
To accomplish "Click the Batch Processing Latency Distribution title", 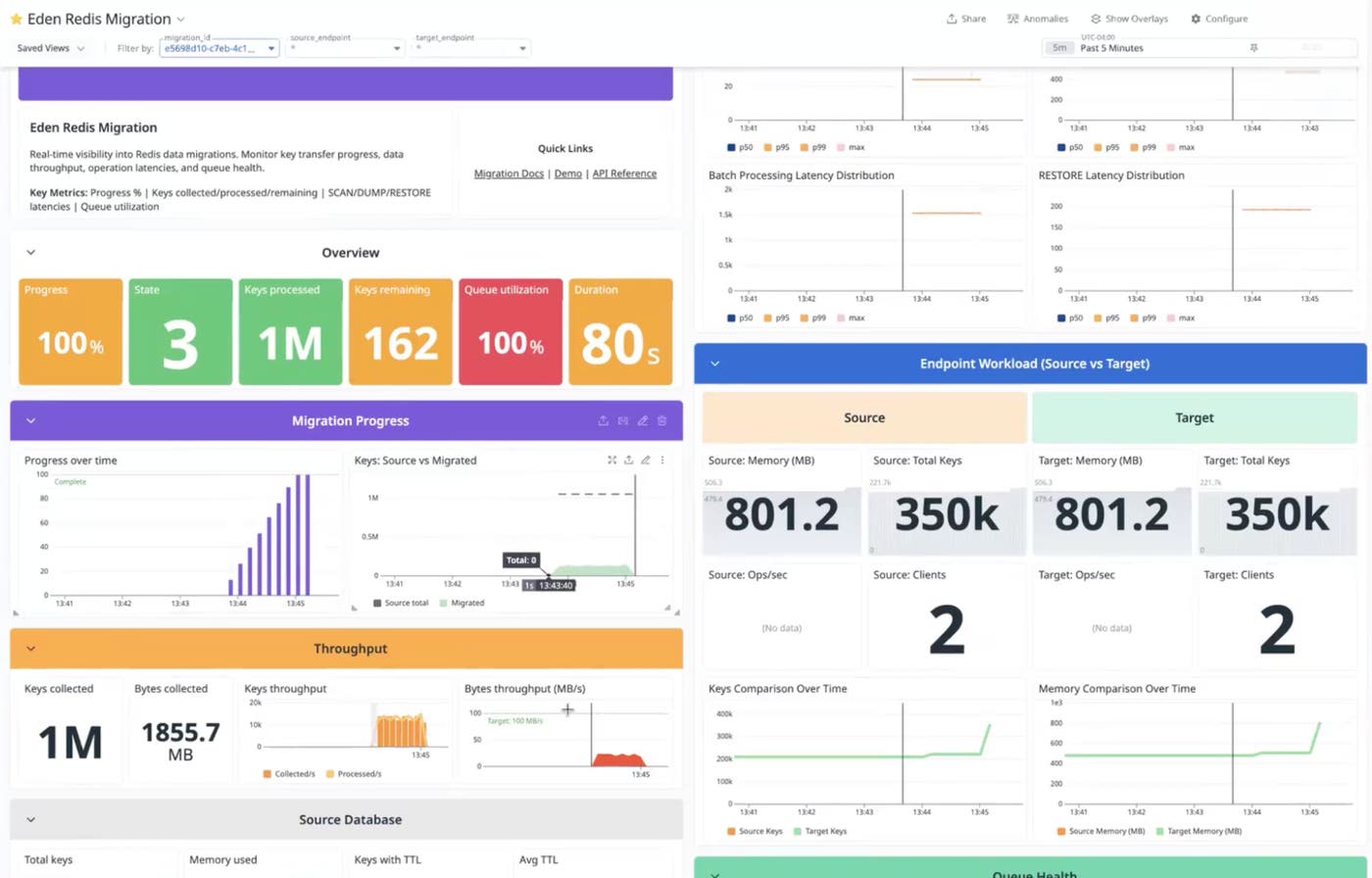I will click(802, 175).
